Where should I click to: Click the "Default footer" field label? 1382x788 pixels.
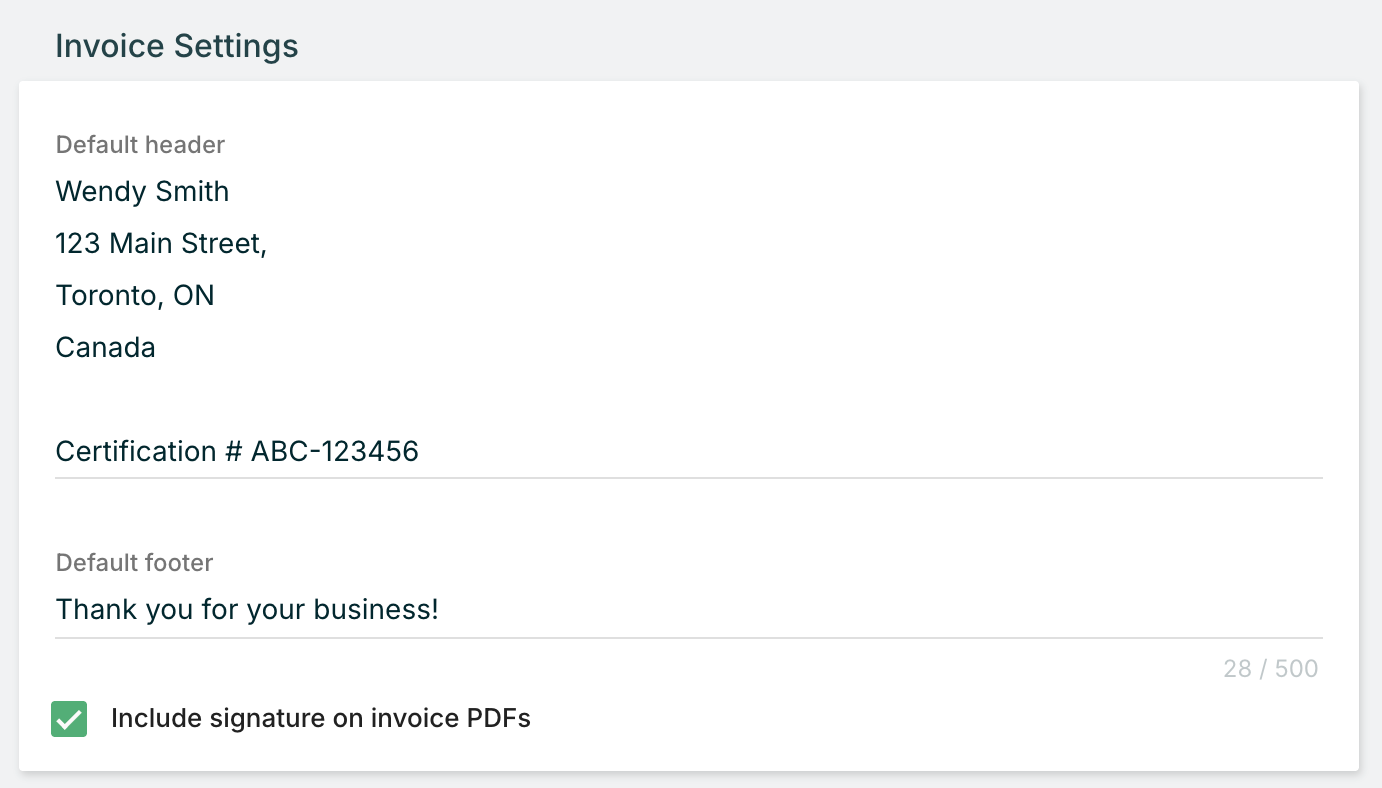point(134,563)
